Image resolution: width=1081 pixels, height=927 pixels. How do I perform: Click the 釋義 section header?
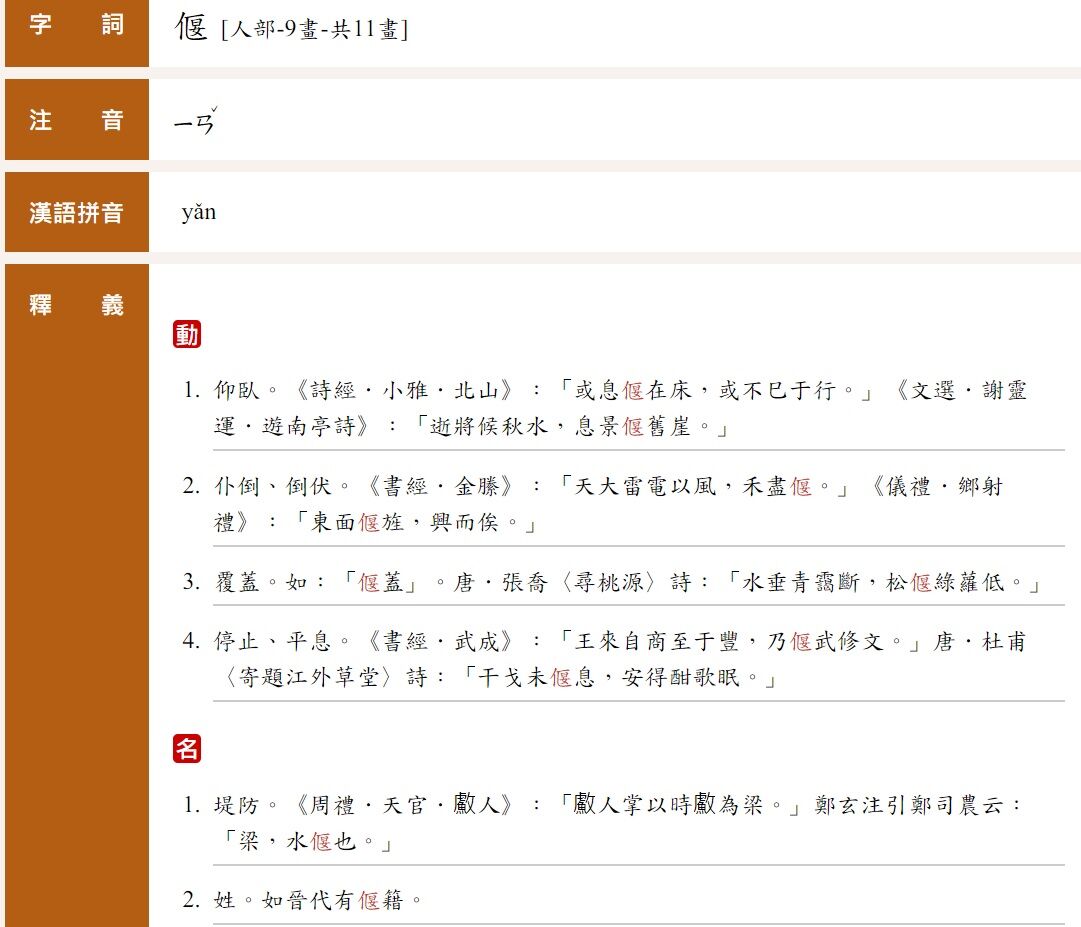tap(77, 306)
